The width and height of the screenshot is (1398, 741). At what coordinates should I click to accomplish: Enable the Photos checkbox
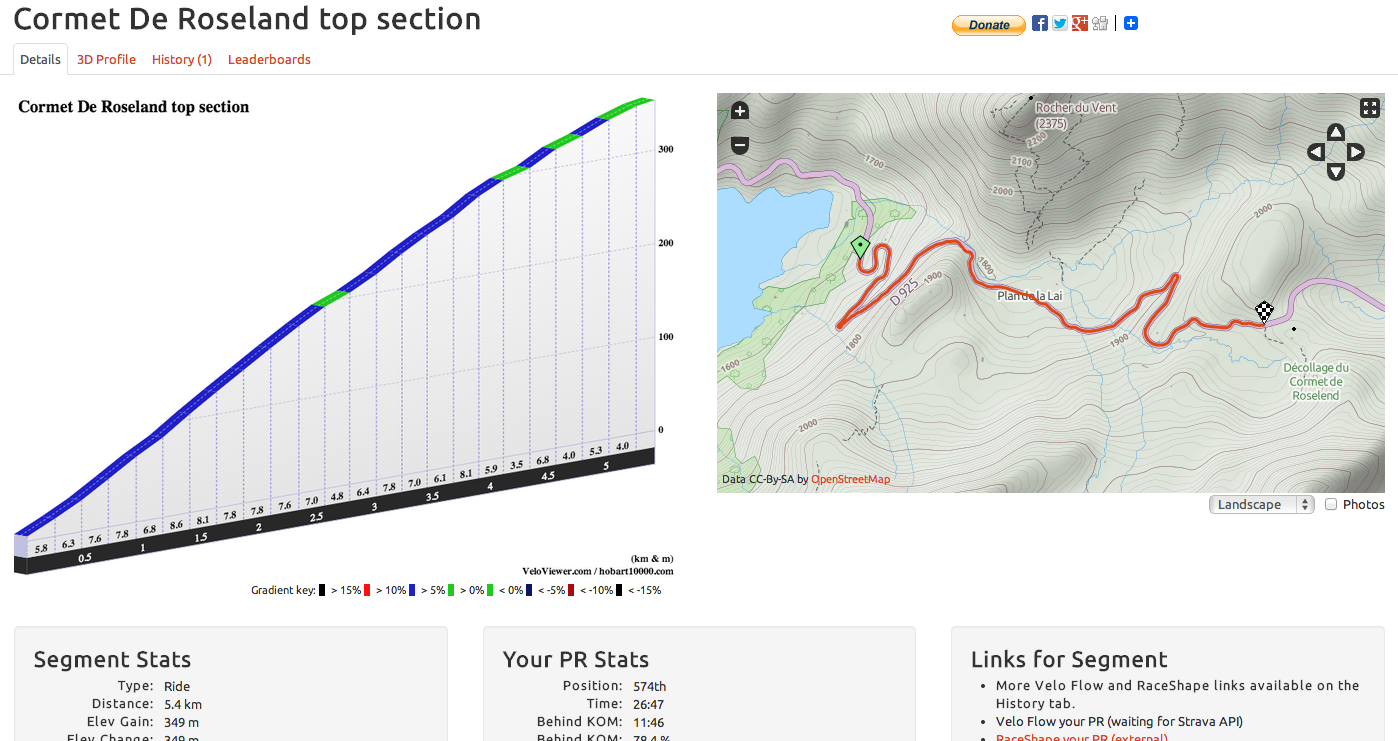(1331, 505)
